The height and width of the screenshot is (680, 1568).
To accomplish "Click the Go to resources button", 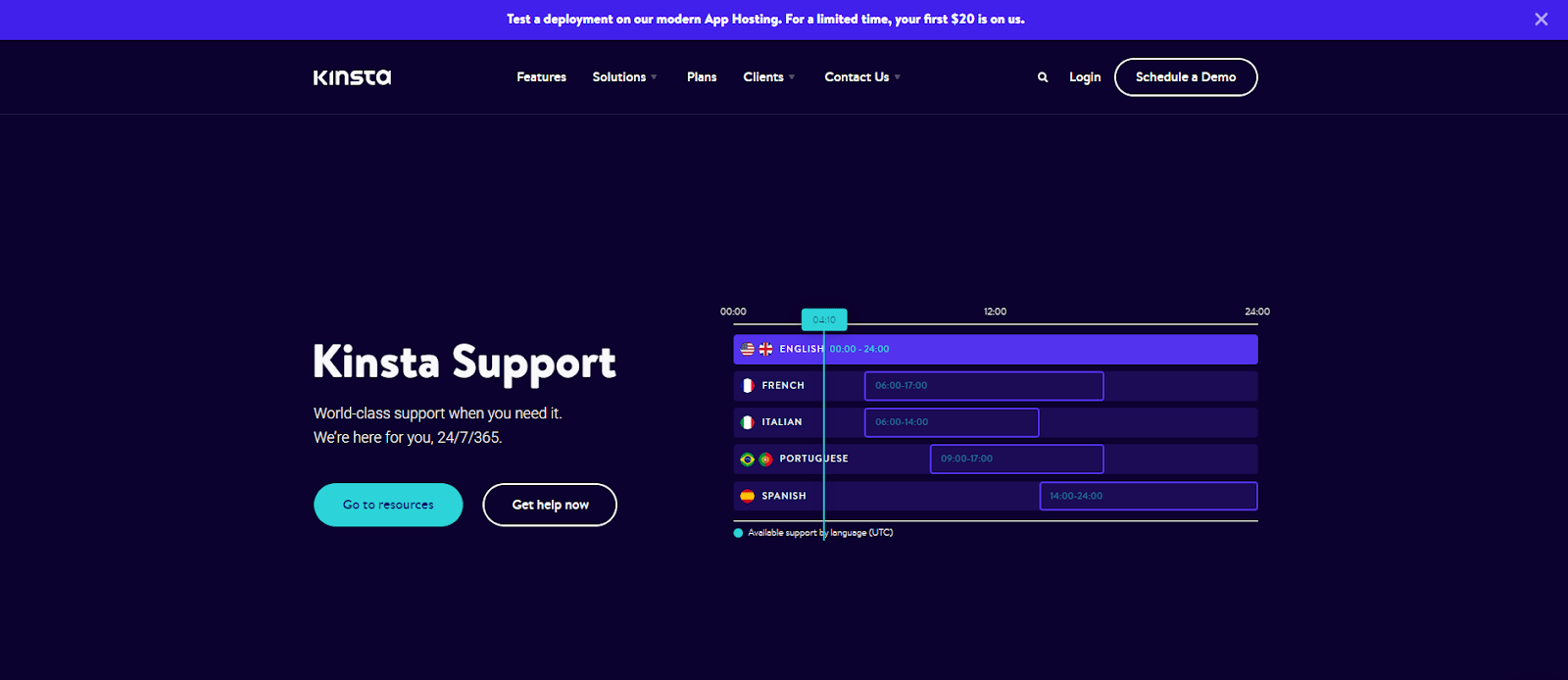I will (x=388, y=505).
